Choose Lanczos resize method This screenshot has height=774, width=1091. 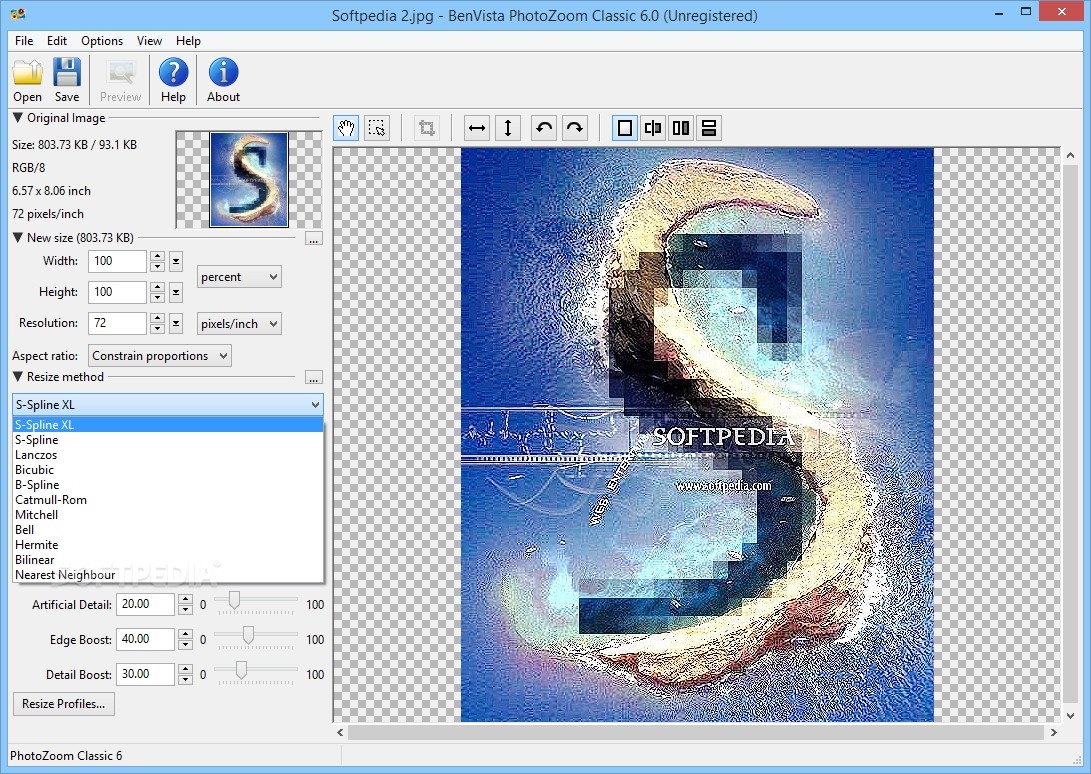coord(168,455)
